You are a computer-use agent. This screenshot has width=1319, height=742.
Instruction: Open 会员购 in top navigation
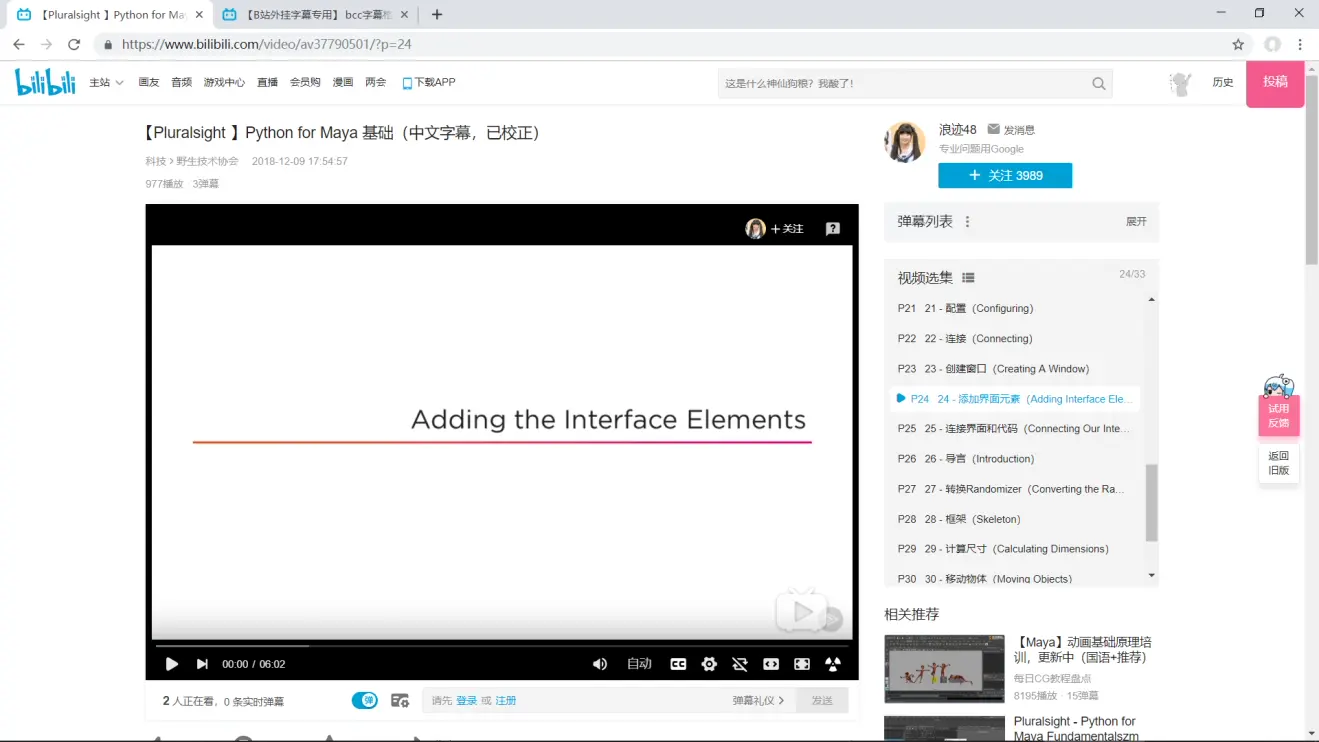point(305,82)
